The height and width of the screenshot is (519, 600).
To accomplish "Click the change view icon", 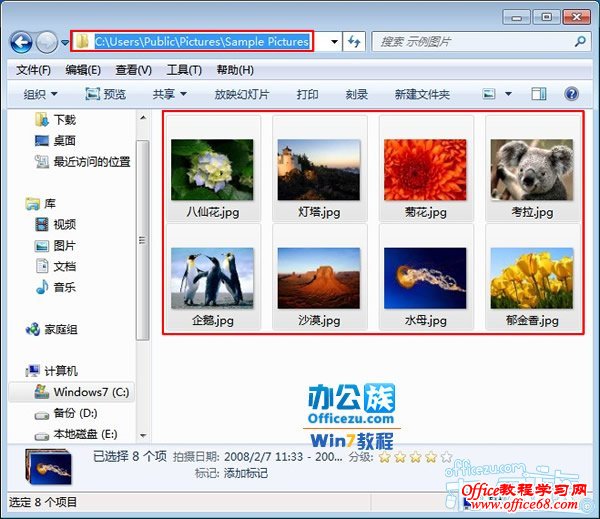I will (489, 94).
